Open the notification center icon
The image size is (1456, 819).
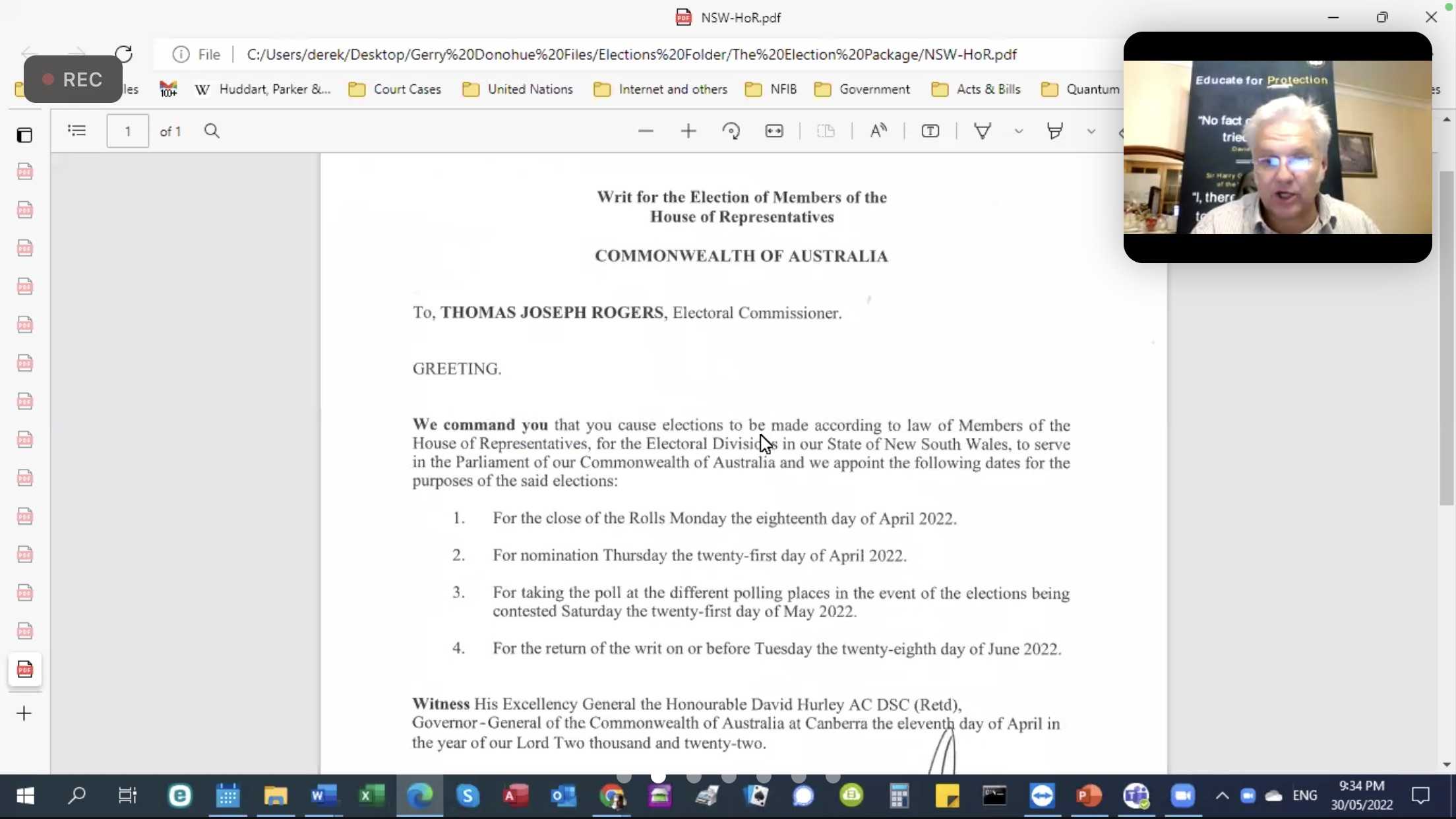pos(1420,796)
